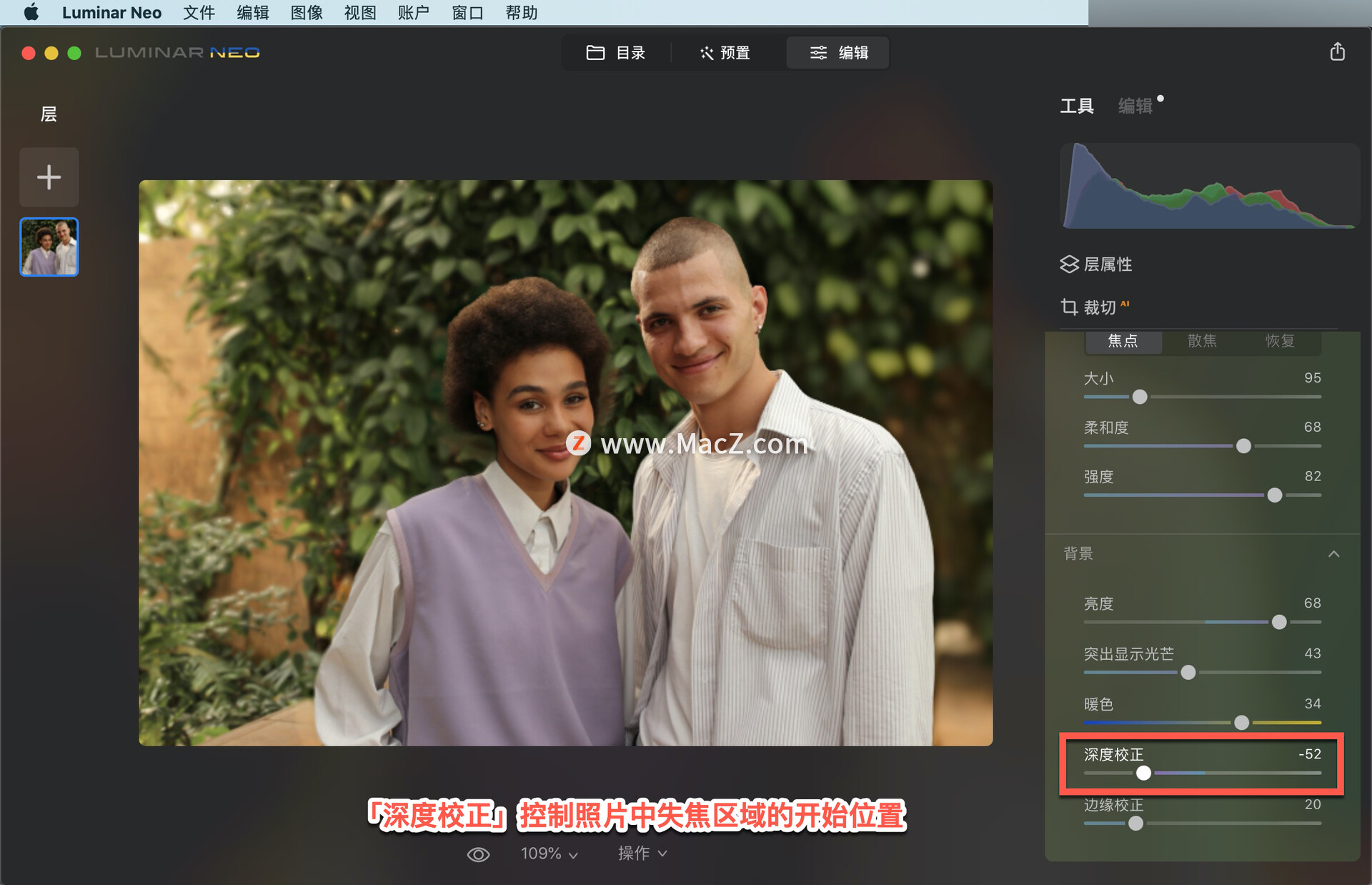Select the 散焦 sub-tab
Screen dimensions: 1372x885
click(x=1202, y=340)
